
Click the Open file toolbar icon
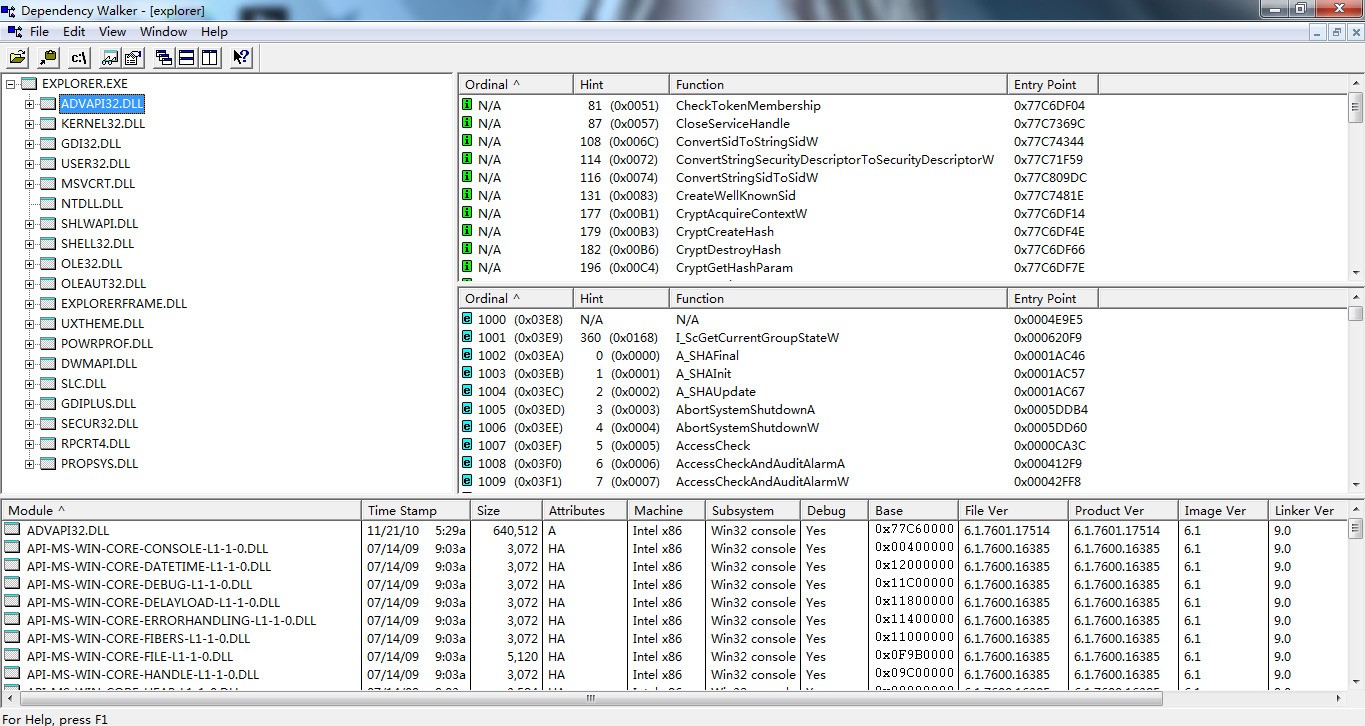pos(18,57)
